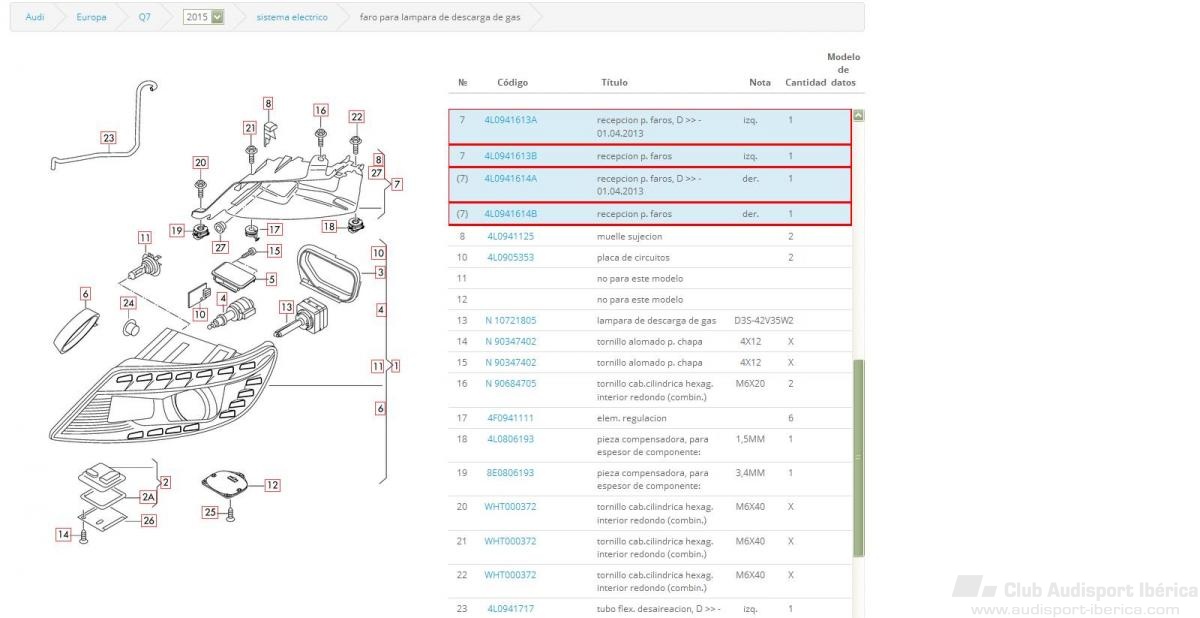Image resolution: width=1200 pixels, height=618 pixels.
Task: Select callout 17 in the diagram
Action: point(274,229)
